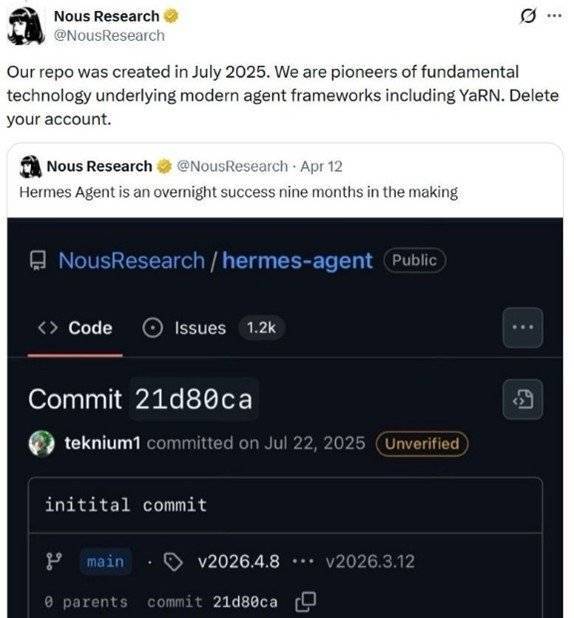This screenshot has height=618, width=574.
Task: Copy the full commit SHA icon
Action: 306,601
